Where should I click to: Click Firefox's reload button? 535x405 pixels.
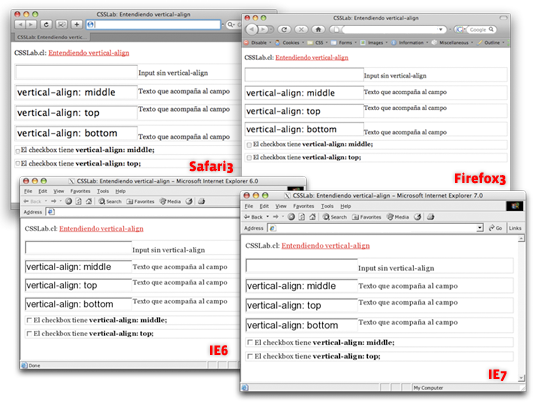(284, 30)
